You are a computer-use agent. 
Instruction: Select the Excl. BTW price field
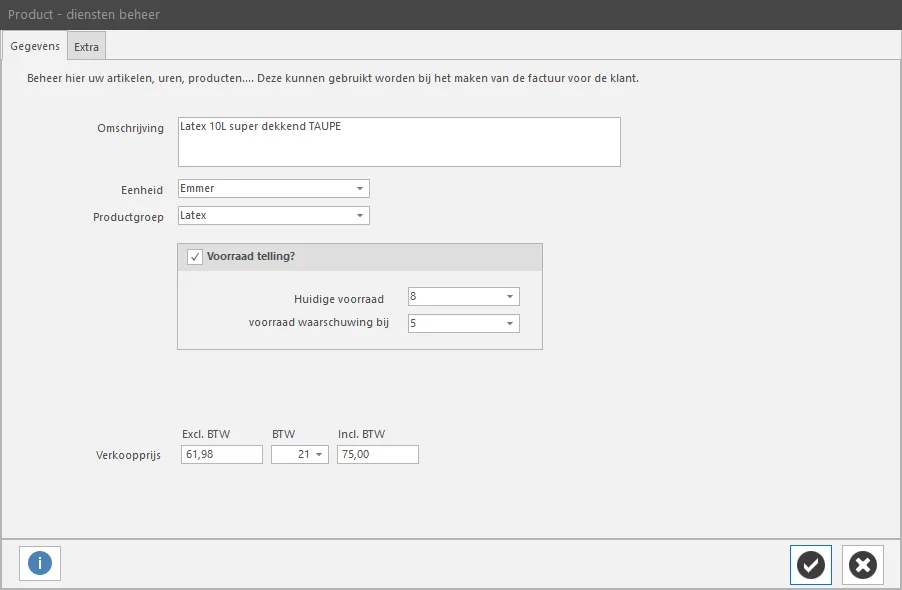[221, 454]
